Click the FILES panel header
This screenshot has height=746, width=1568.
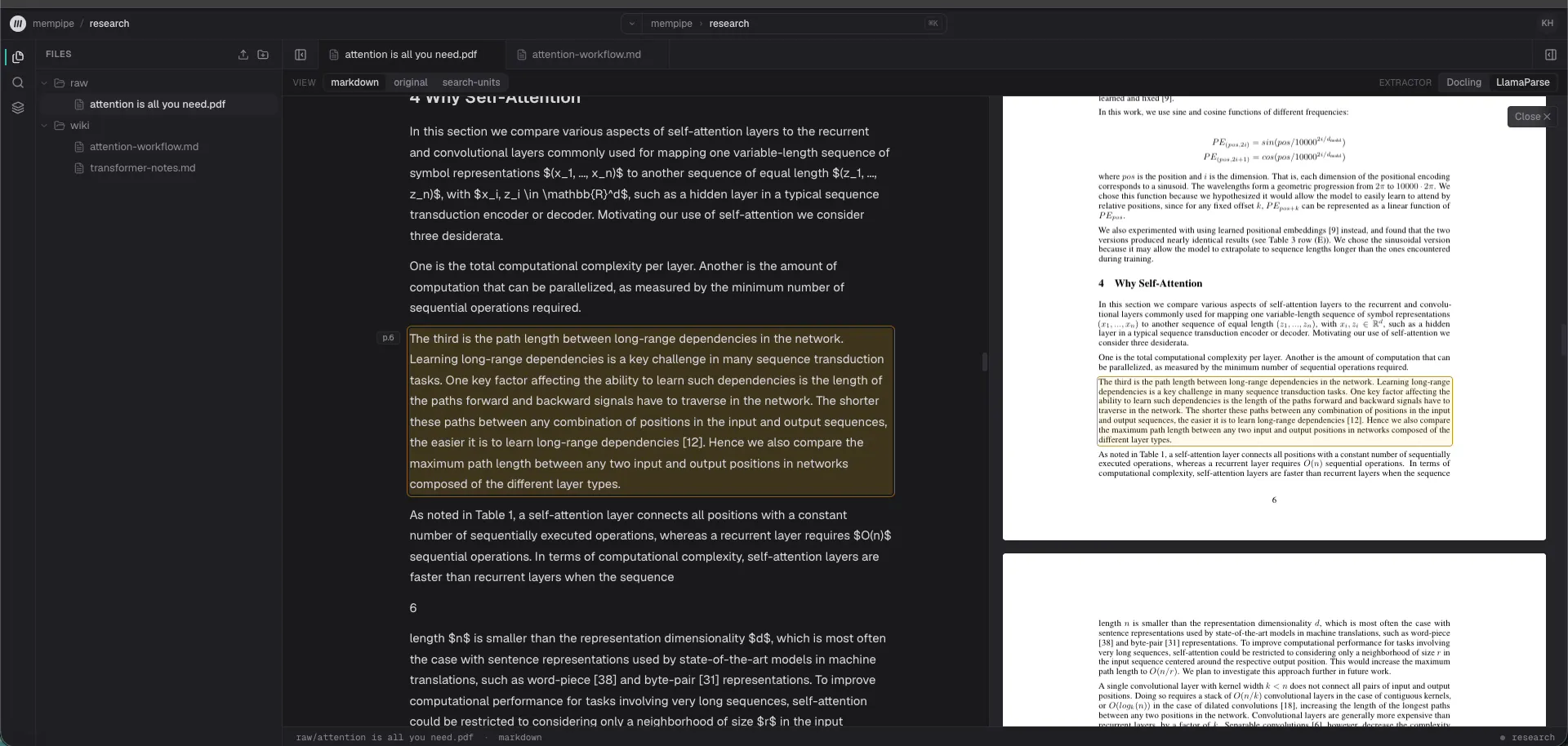(59, 55)
